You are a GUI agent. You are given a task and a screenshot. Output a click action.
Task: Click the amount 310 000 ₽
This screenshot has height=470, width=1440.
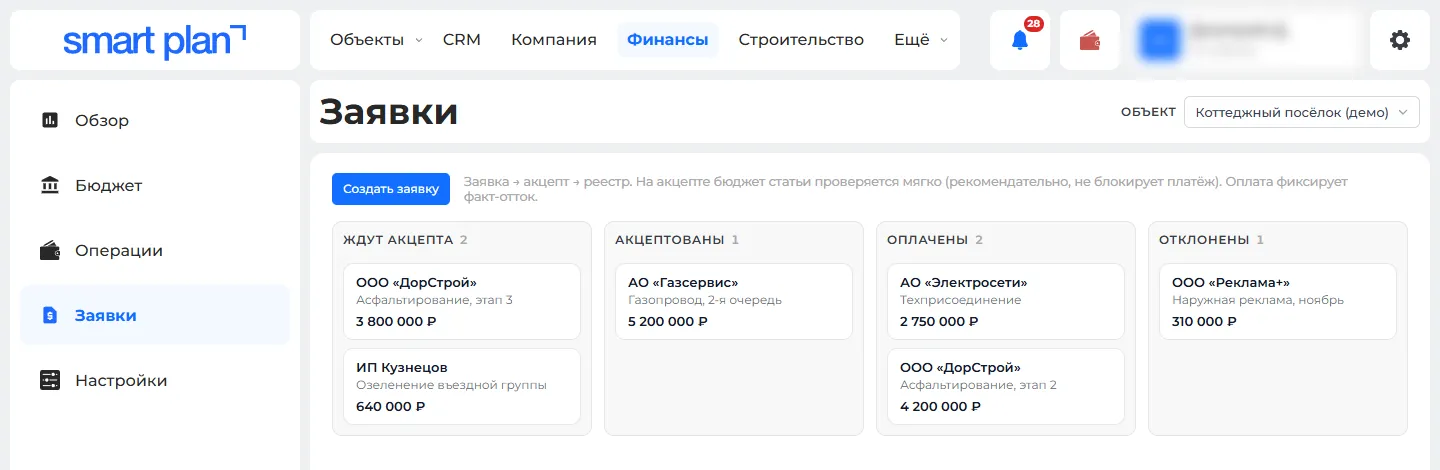coord(1204,322)
